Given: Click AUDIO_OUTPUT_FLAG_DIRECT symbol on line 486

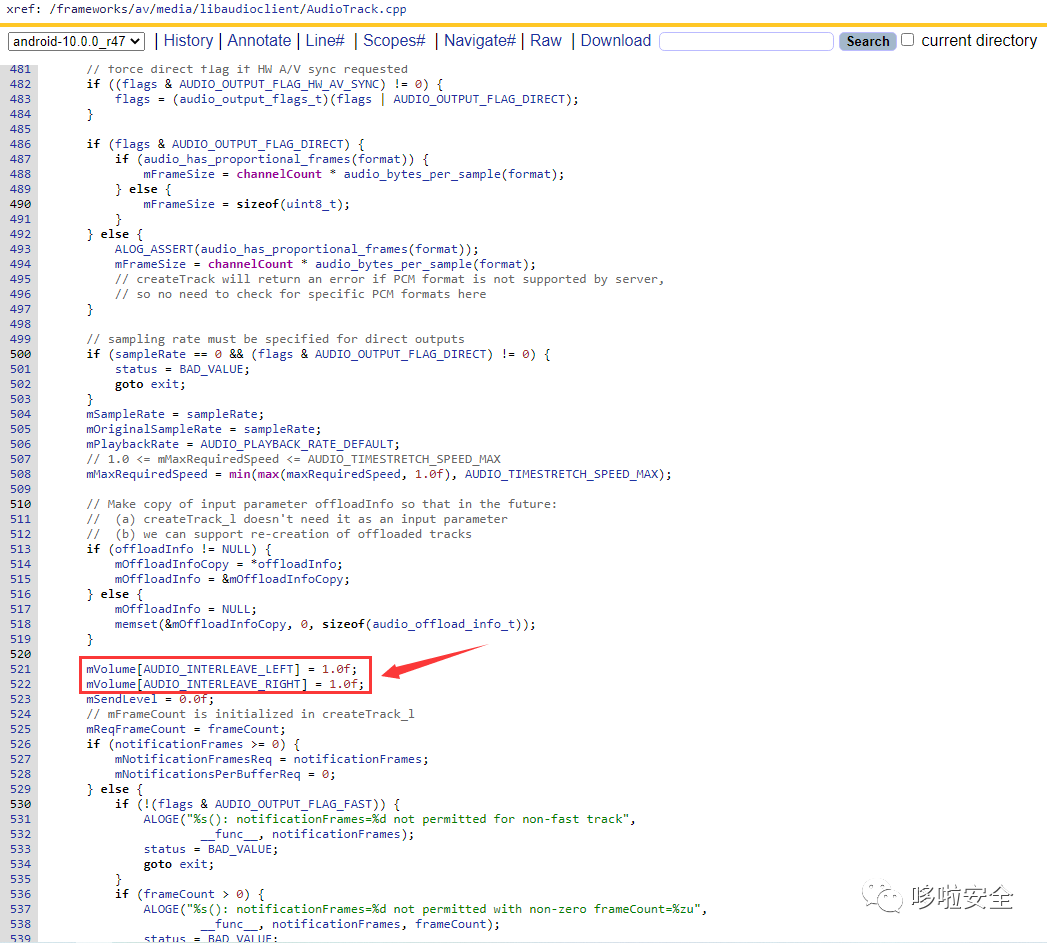Looking at the screenshot, I should [x=260, y=144].
